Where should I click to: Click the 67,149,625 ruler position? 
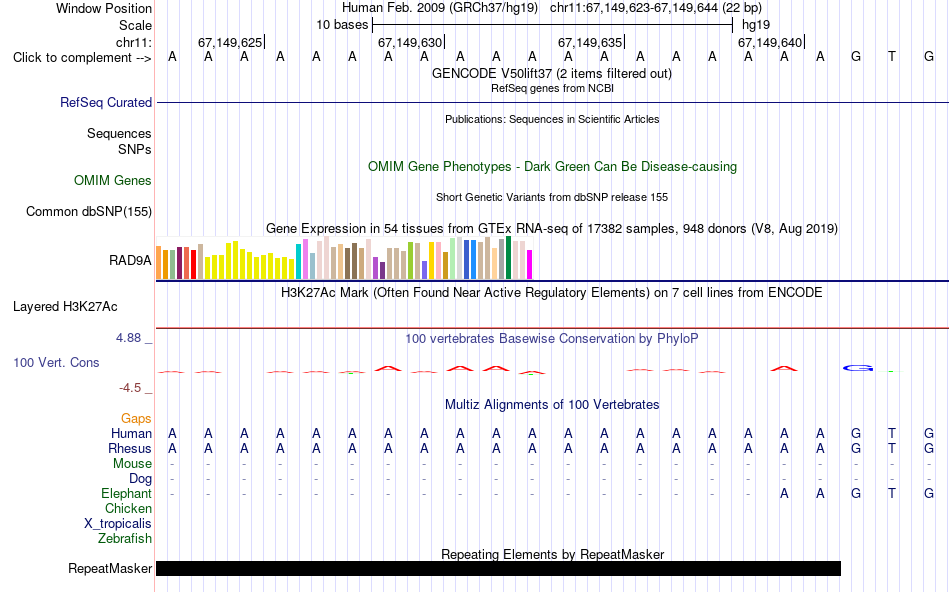coord(230,42)
